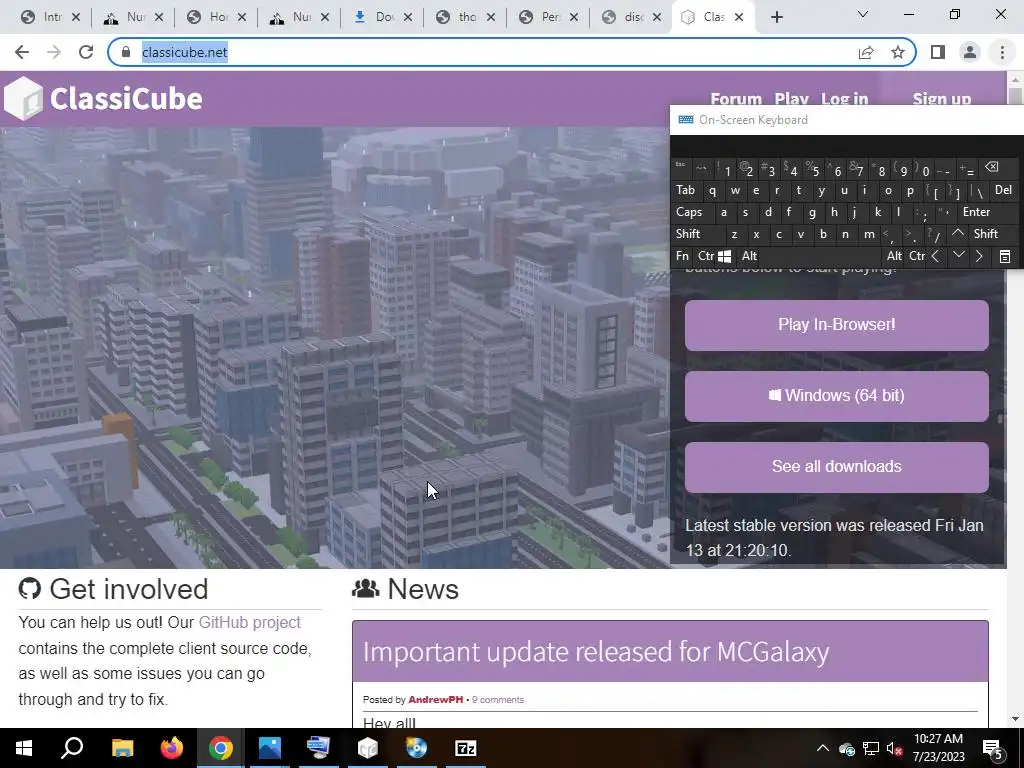Screen dimensions: 1024x768
Task: Toggle left Alt on On-Screen Keyboard
Action: pos(750,256)
